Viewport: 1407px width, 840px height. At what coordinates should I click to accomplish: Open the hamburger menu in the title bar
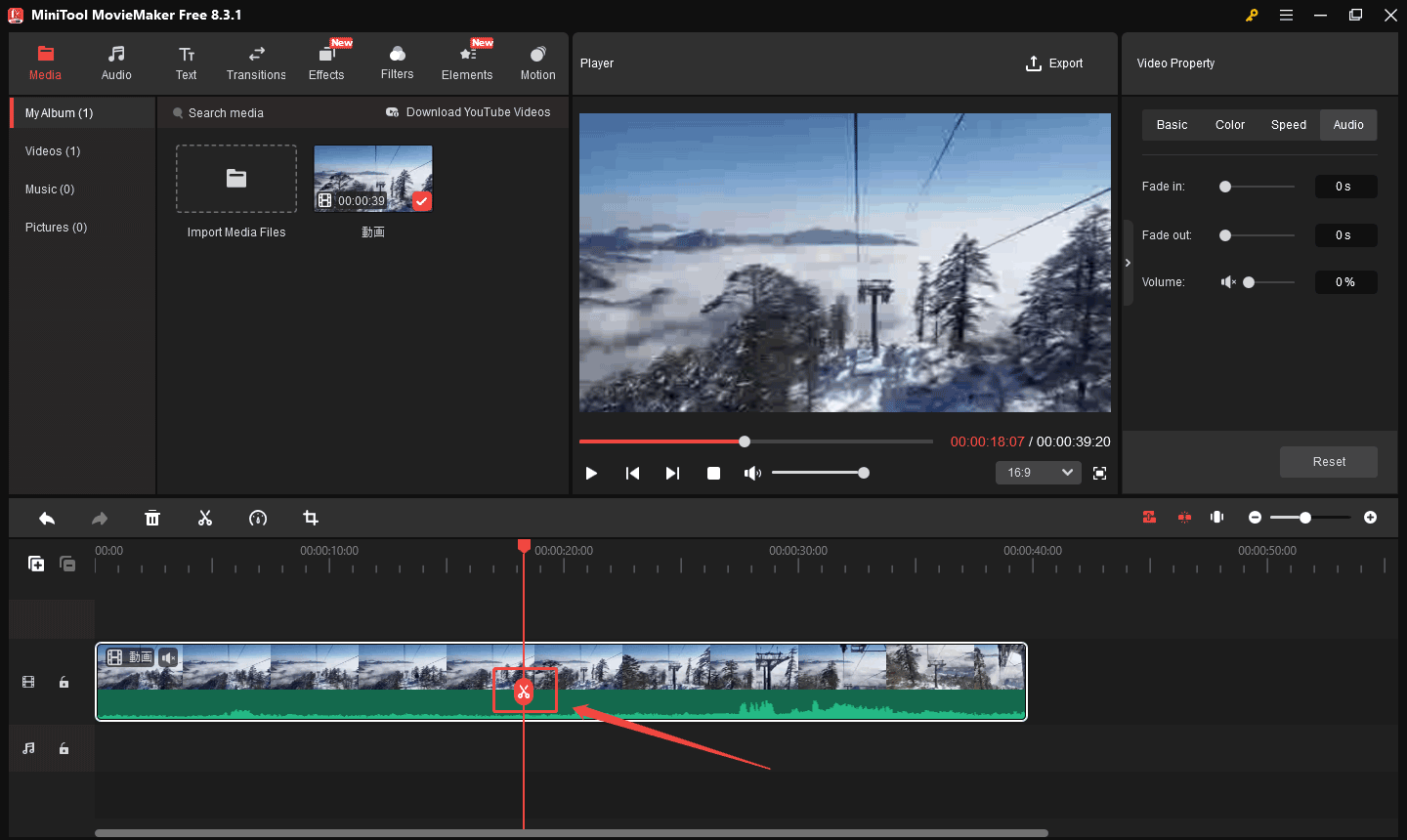pyautogui.click(x=1286, y=15)
